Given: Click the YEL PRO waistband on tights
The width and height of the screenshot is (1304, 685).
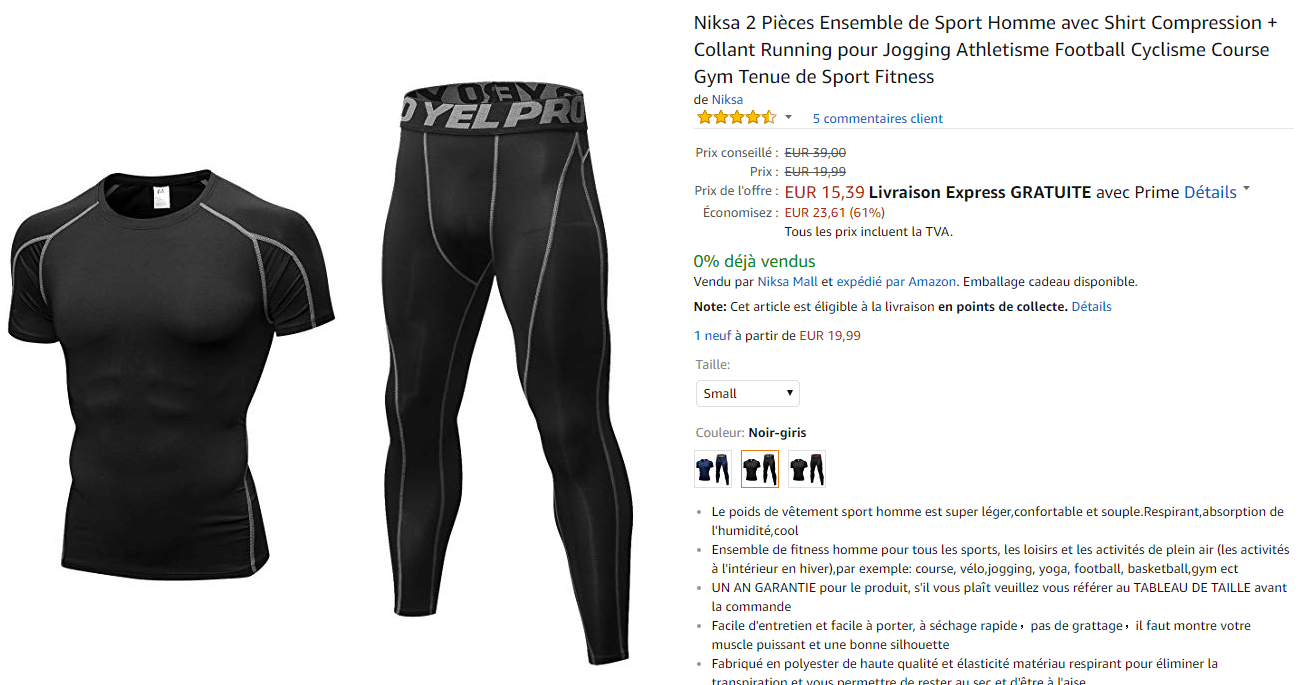Looking at the screenshot, I should (x=494, y=110).
